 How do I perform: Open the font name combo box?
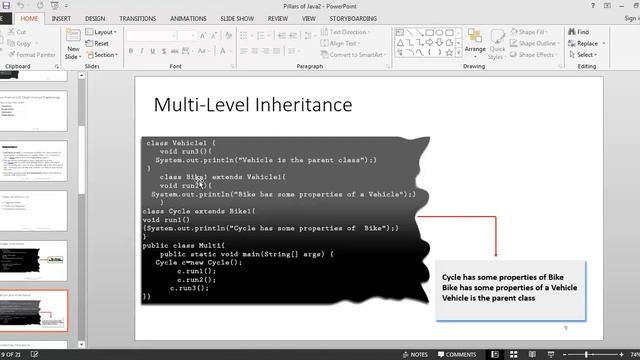click(x=151, y=36)
